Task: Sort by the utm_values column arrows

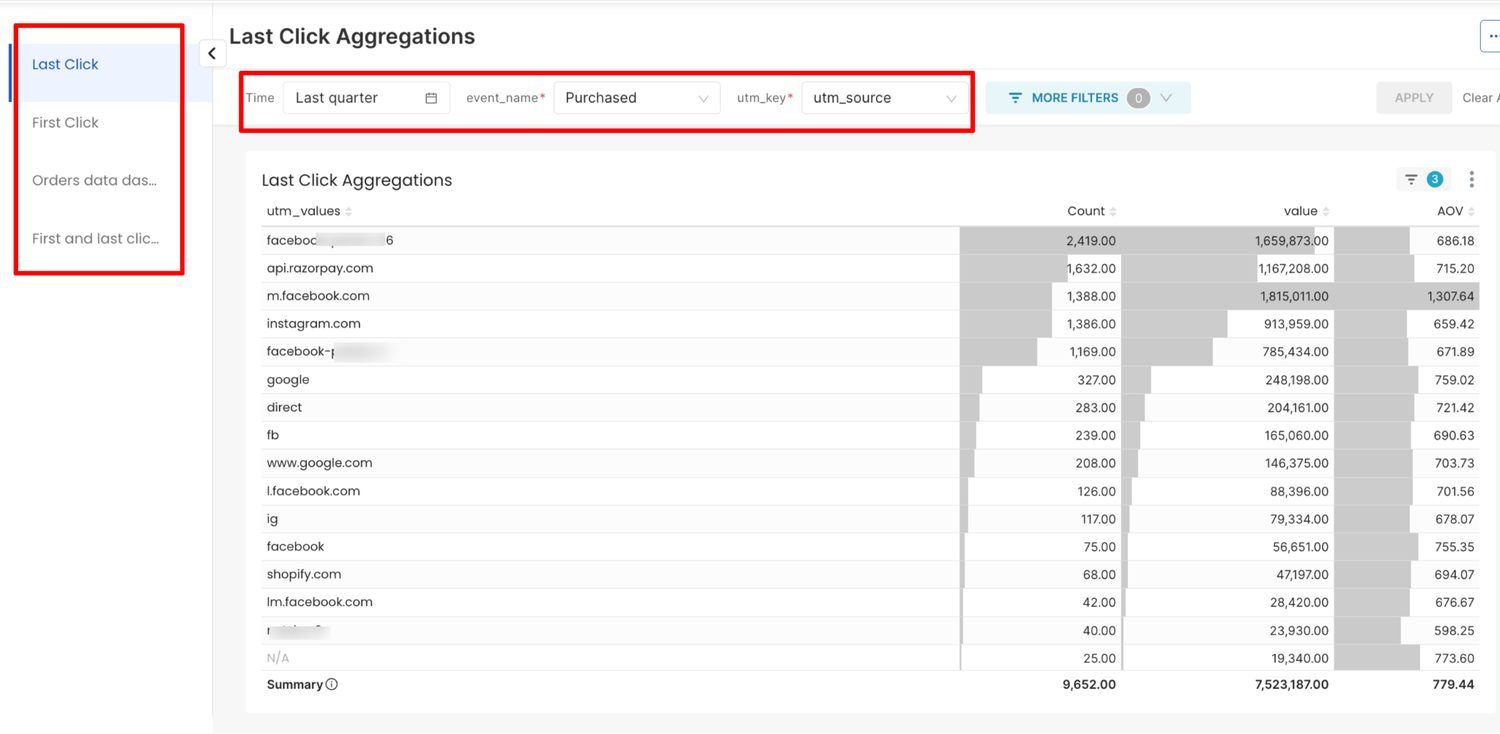Action: pos(349,212)
